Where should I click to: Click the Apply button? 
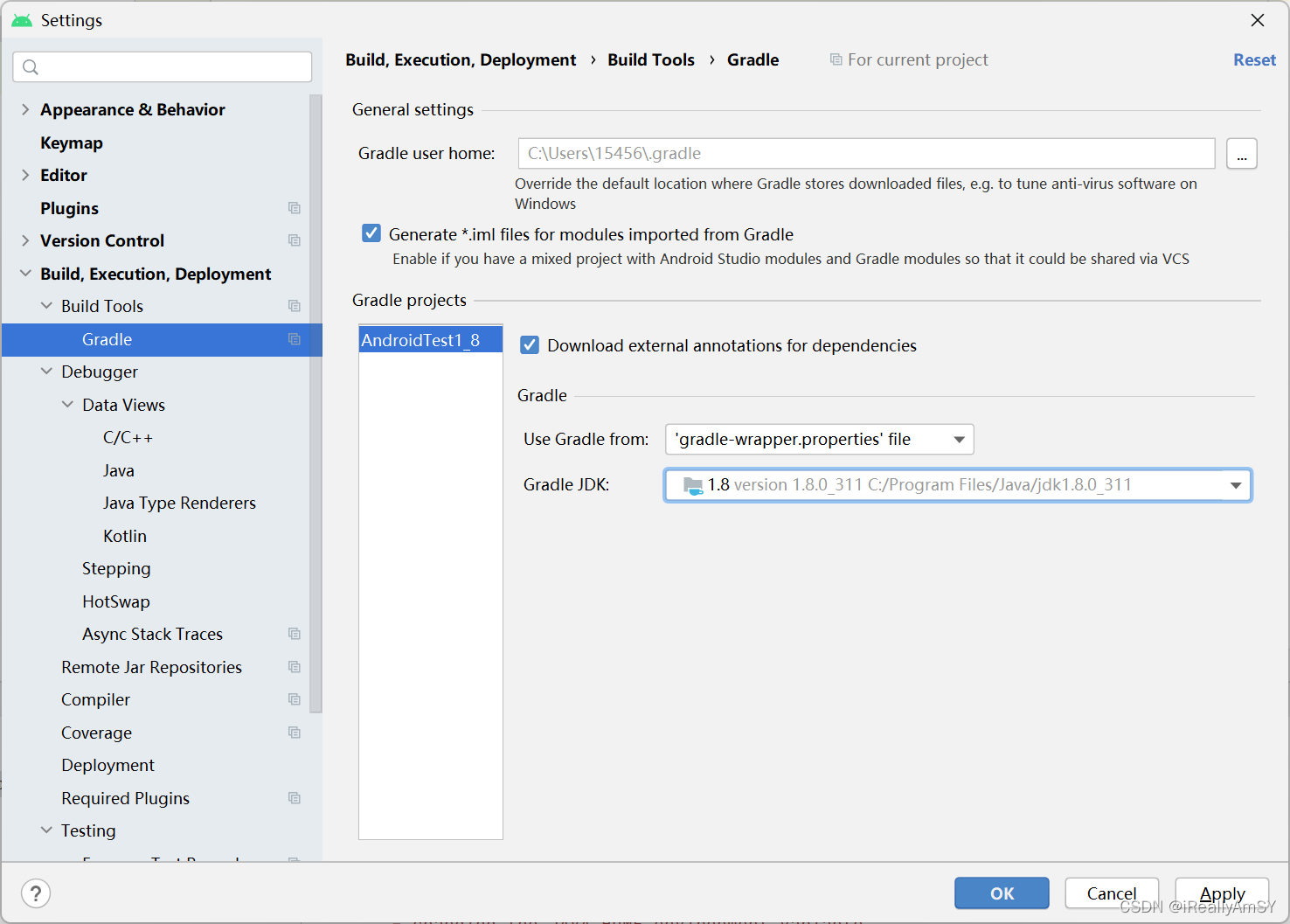click(x=1222, y=893)
